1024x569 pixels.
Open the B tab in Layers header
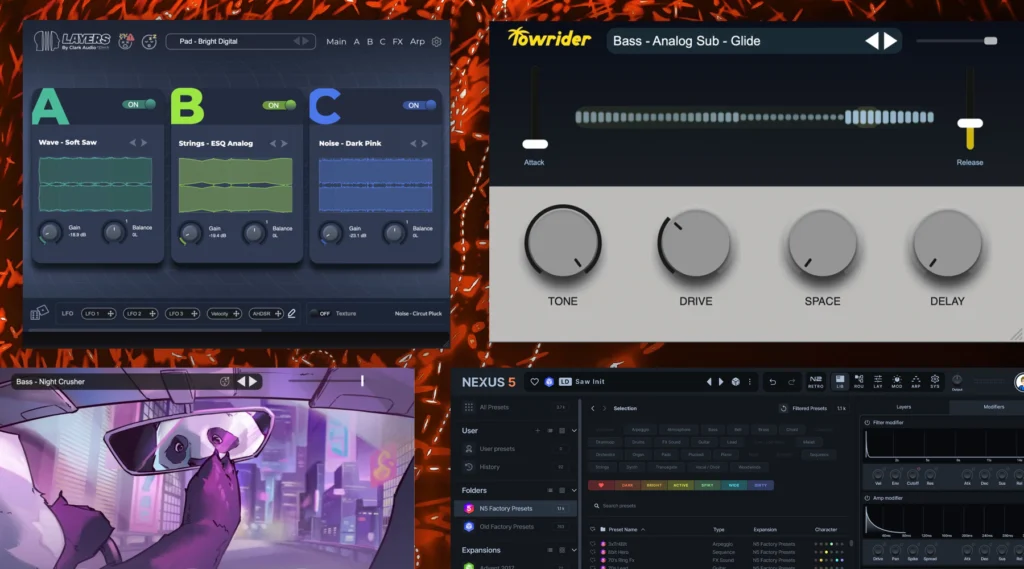pyautogui.click(x=370, y=42)
